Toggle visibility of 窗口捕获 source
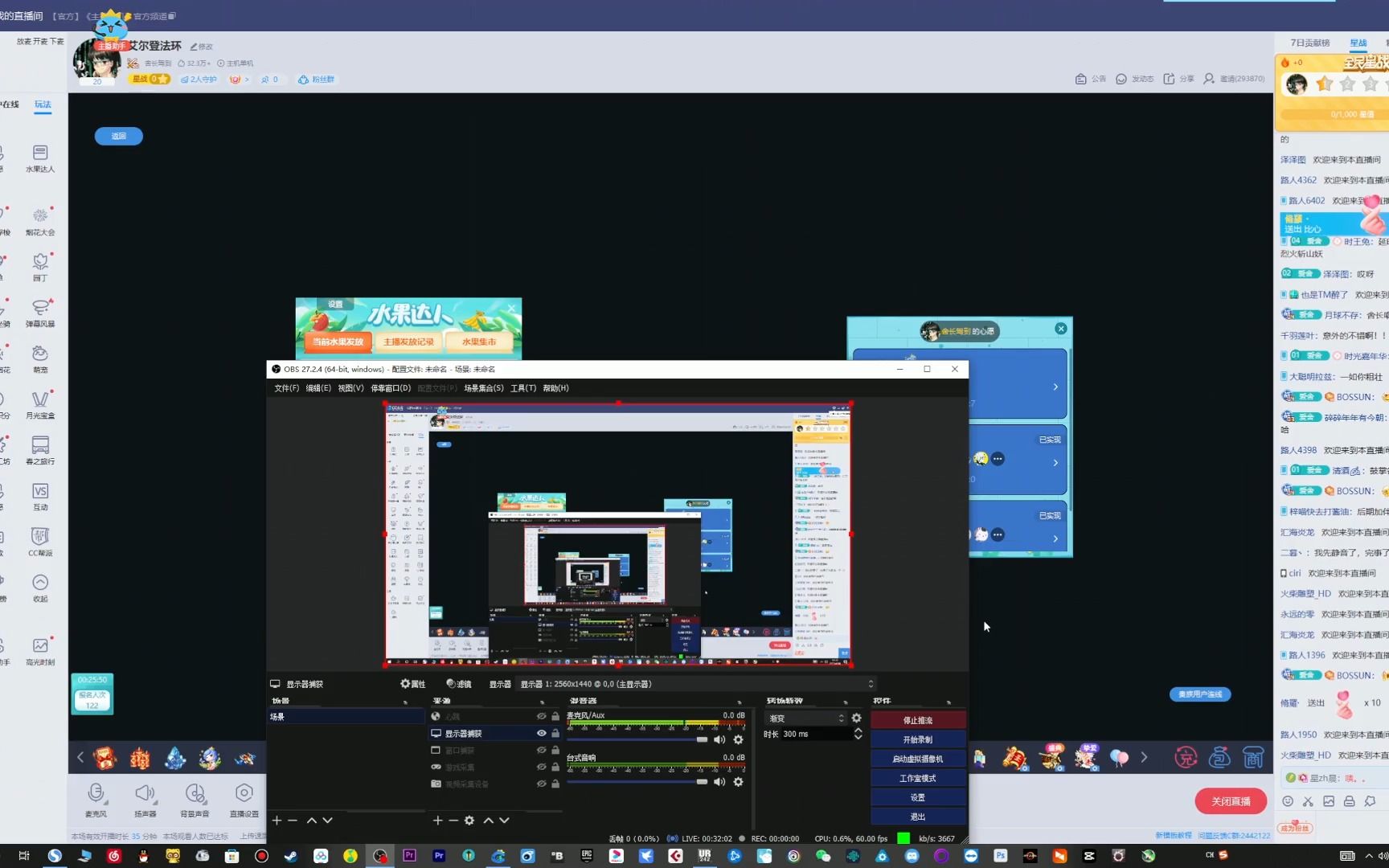 tap(541, 750)
